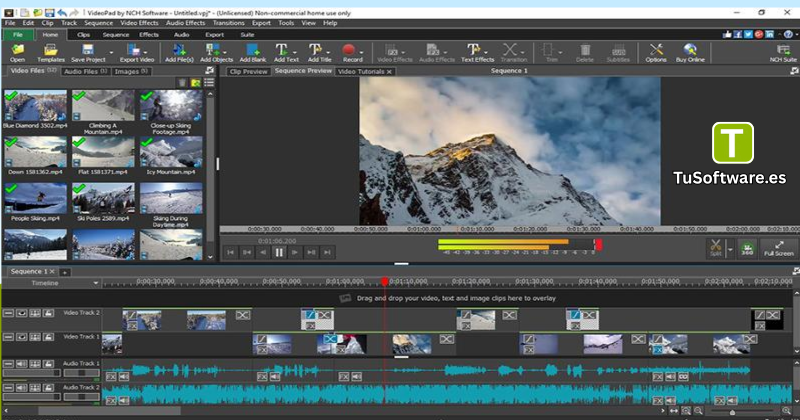Click Go to end playback button
Viewport: 800px width, 420px height.
click(328, 252)
